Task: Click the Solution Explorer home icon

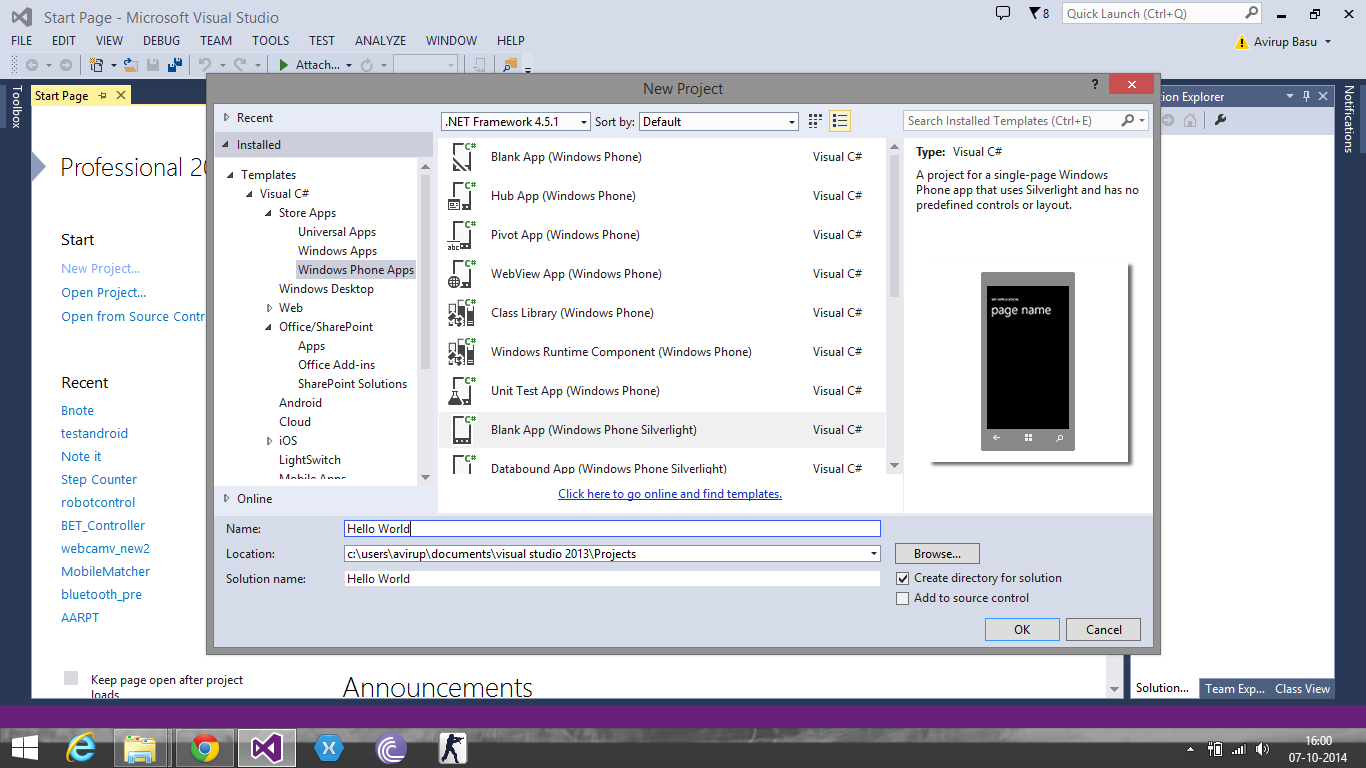Action: [x=1190, y=121]
